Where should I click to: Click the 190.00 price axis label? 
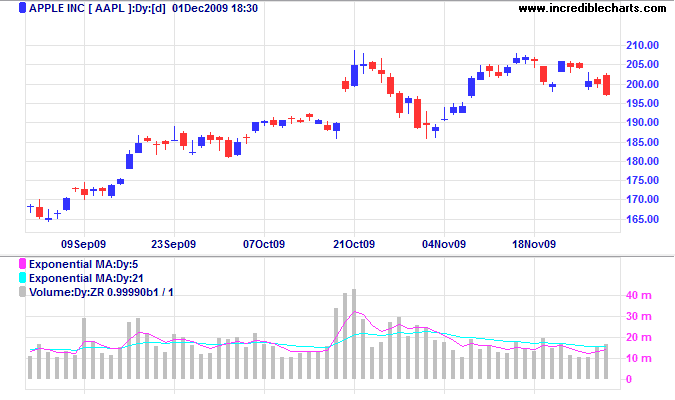pyautogui.click(x=642, y=122)
